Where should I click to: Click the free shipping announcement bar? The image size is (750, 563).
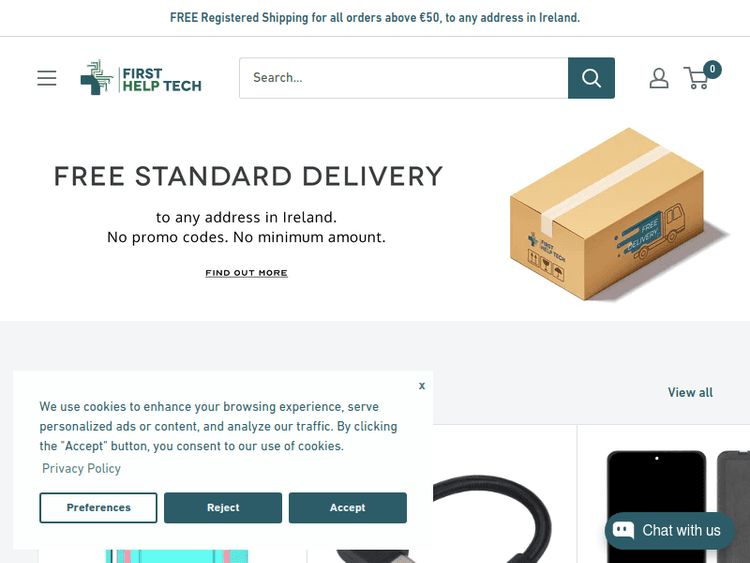375,18
